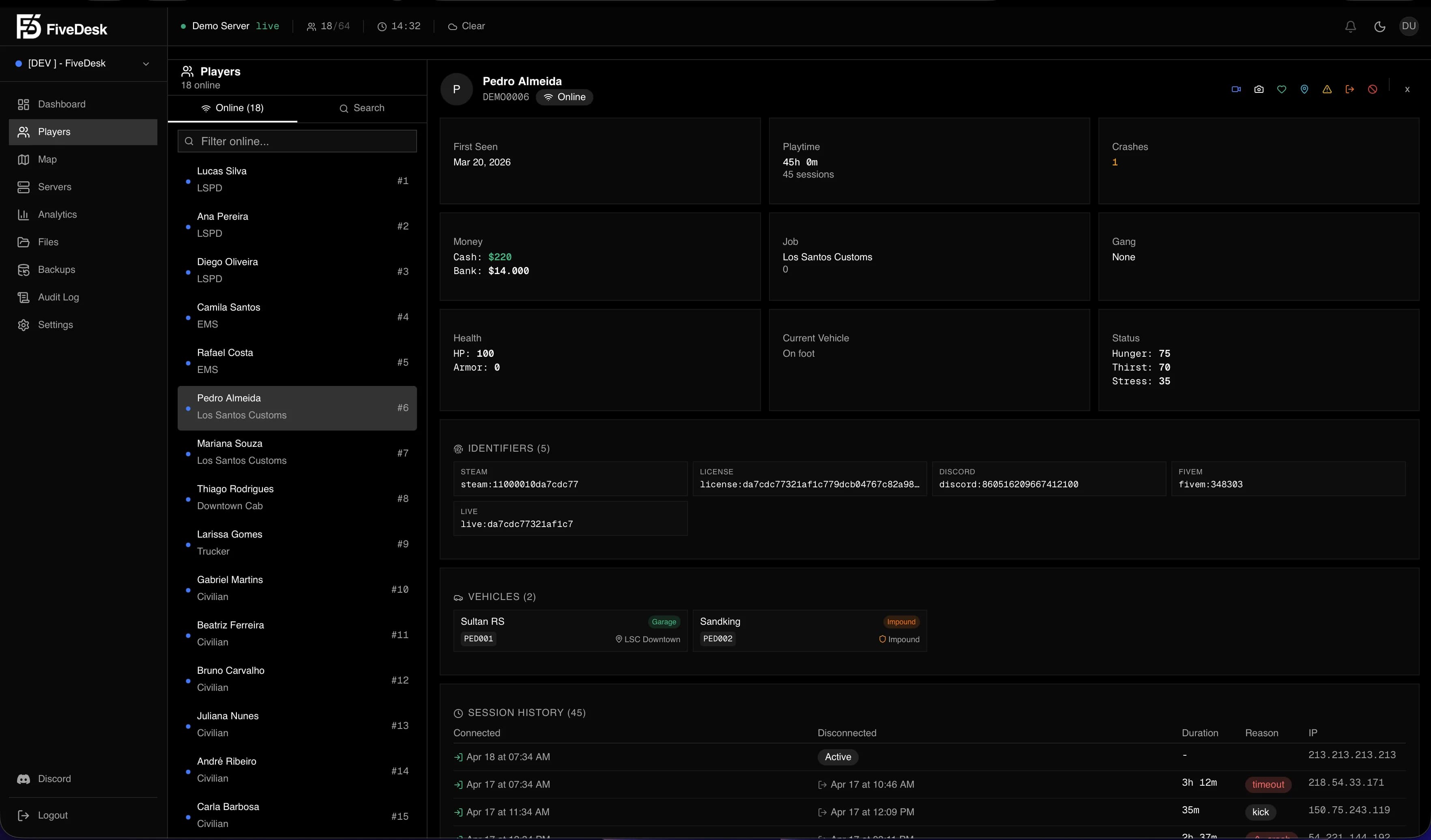Viewport: 1431px width, 840px height.
Task: Start live video stream of Pedro Almeida
Action: pos(1235,89)
